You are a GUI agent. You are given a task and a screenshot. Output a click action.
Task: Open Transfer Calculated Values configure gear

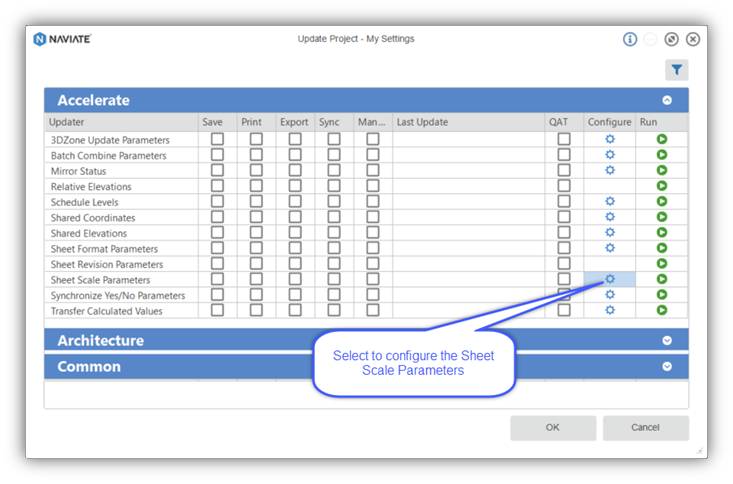point(610,310)
